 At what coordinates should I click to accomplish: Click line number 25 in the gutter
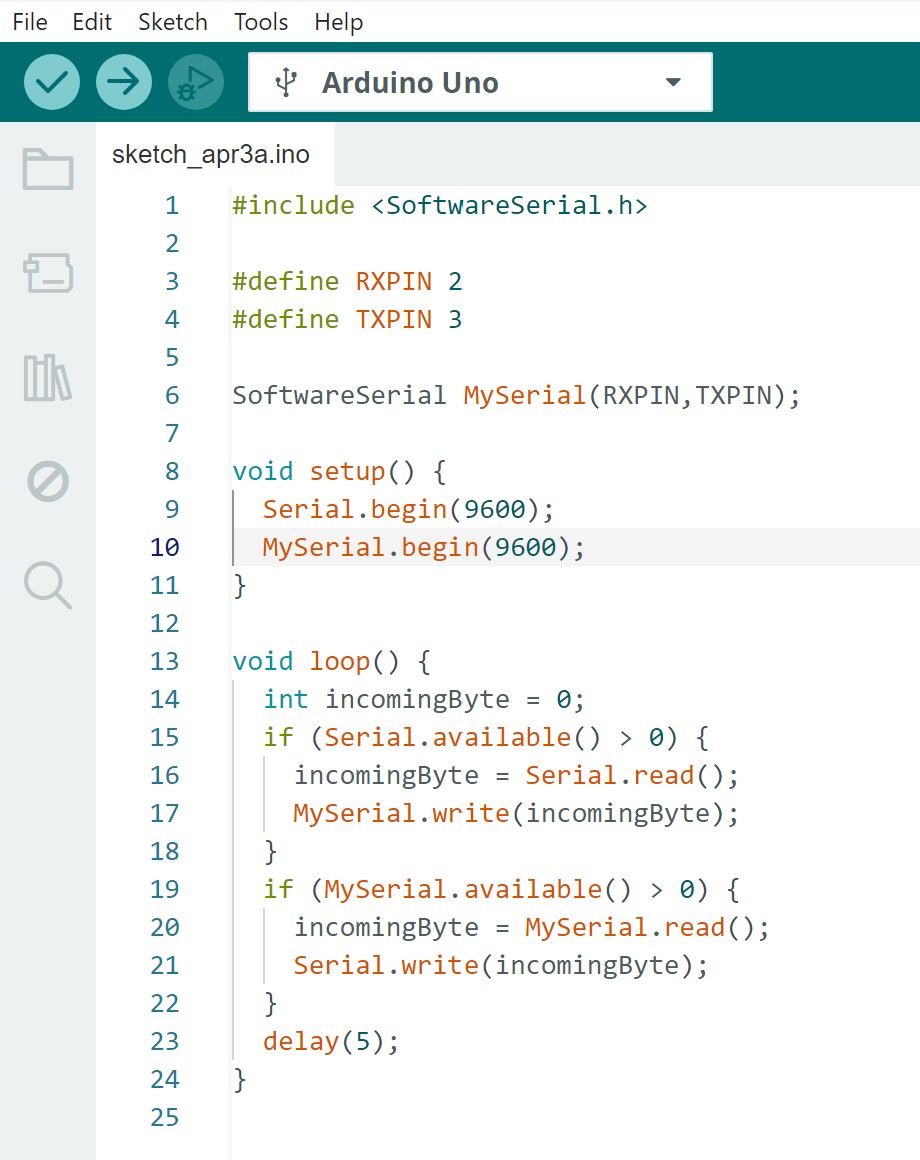click(164, 1117)
